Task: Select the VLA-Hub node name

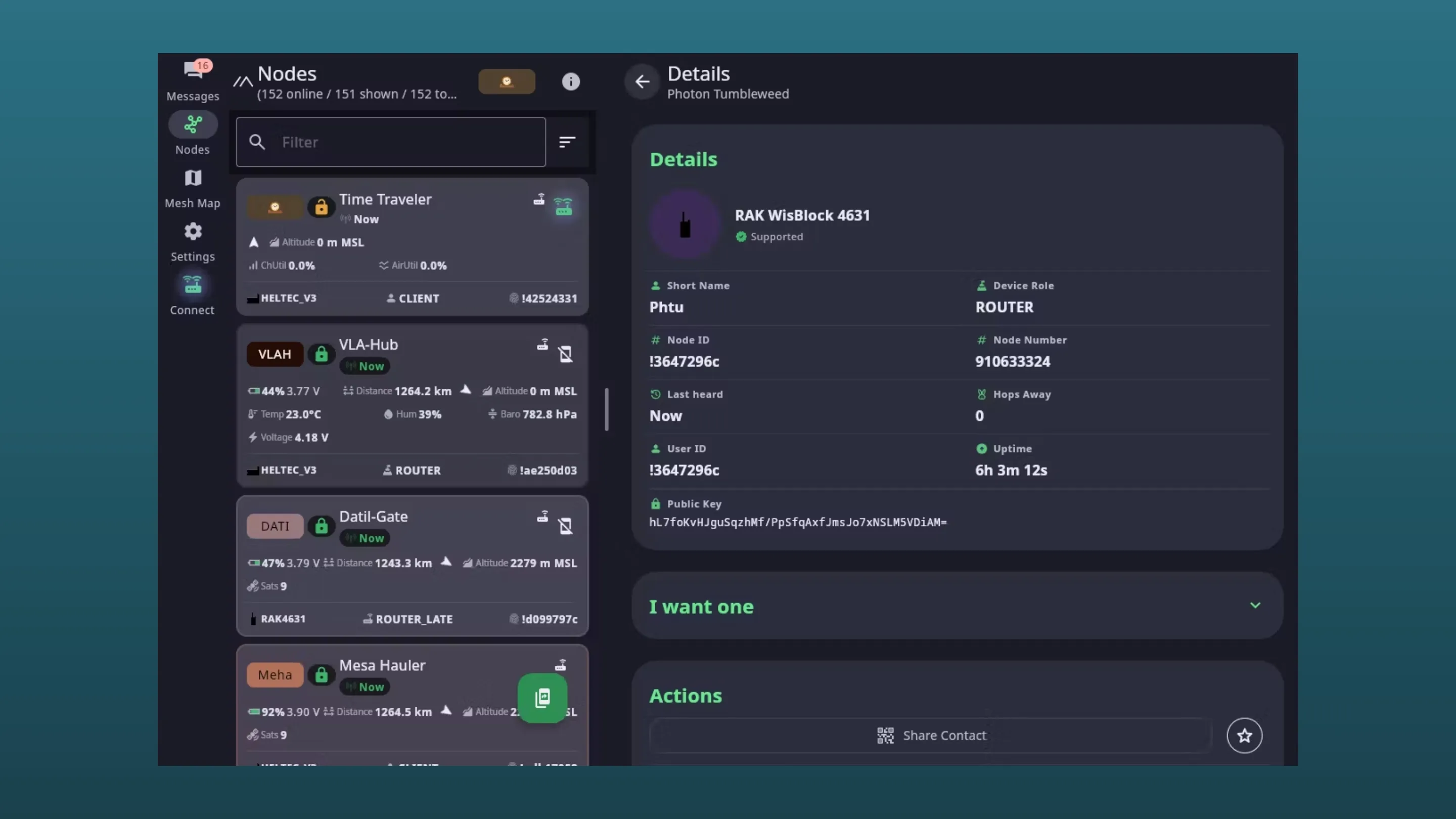Action: (369, 345)
